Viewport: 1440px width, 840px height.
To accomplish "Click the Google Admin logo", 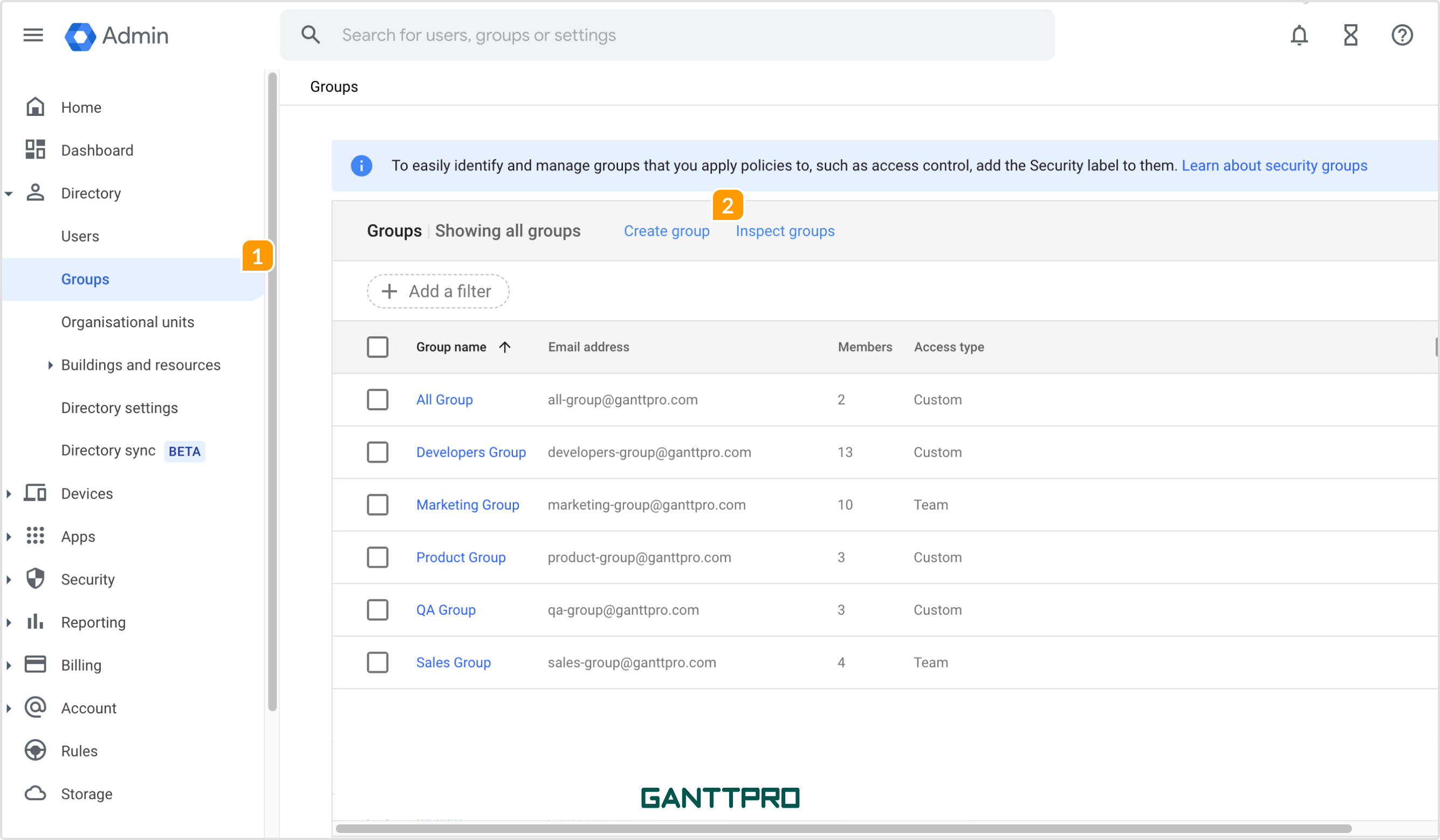I will coord(116,36).
